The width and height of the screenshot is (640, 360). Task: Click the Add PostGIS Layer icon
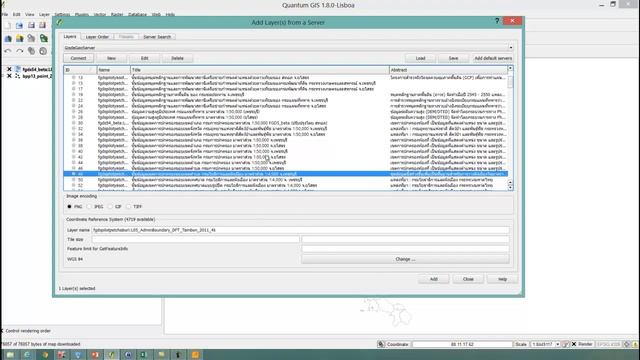point(31,38)
